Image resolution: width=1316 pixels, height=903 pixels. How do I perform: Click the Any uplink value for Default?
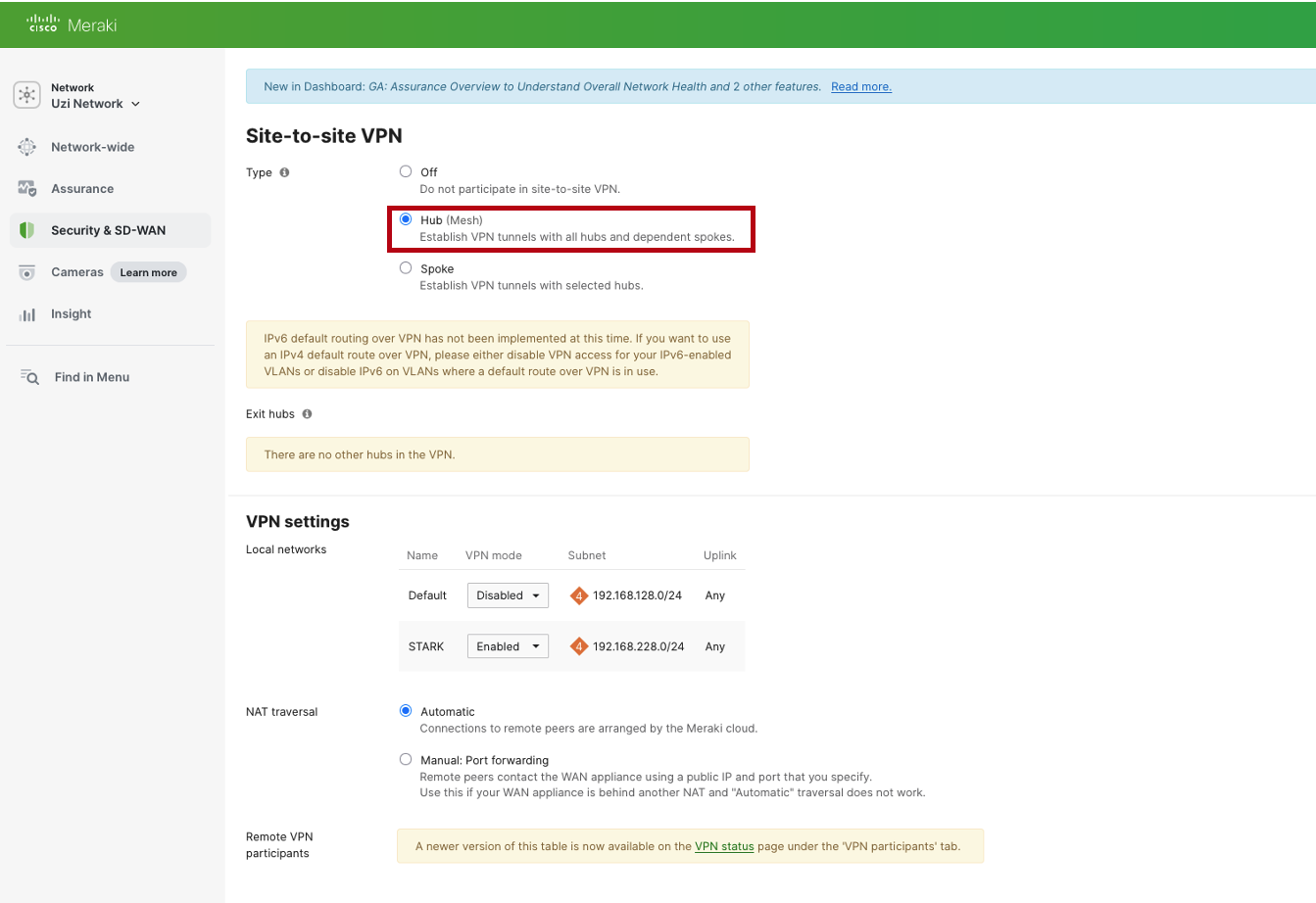click(x=715, y=595)
